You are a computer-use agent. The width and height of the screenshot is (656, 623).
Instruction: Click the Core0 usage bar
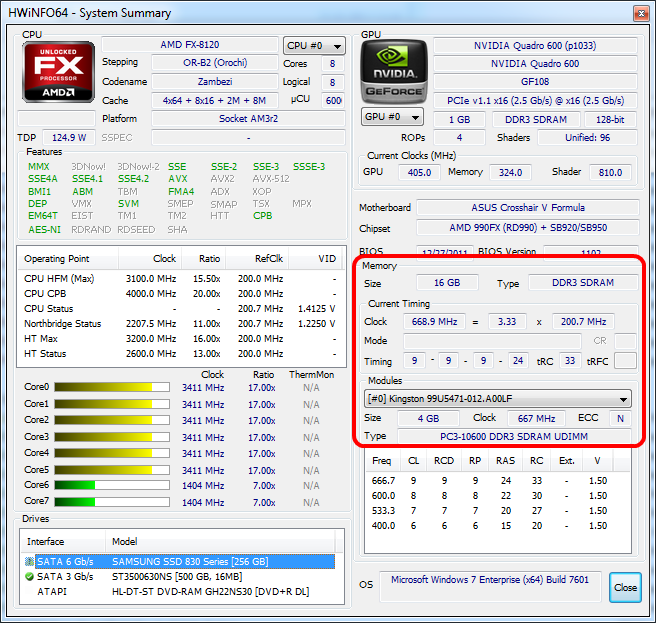point(118,387)
